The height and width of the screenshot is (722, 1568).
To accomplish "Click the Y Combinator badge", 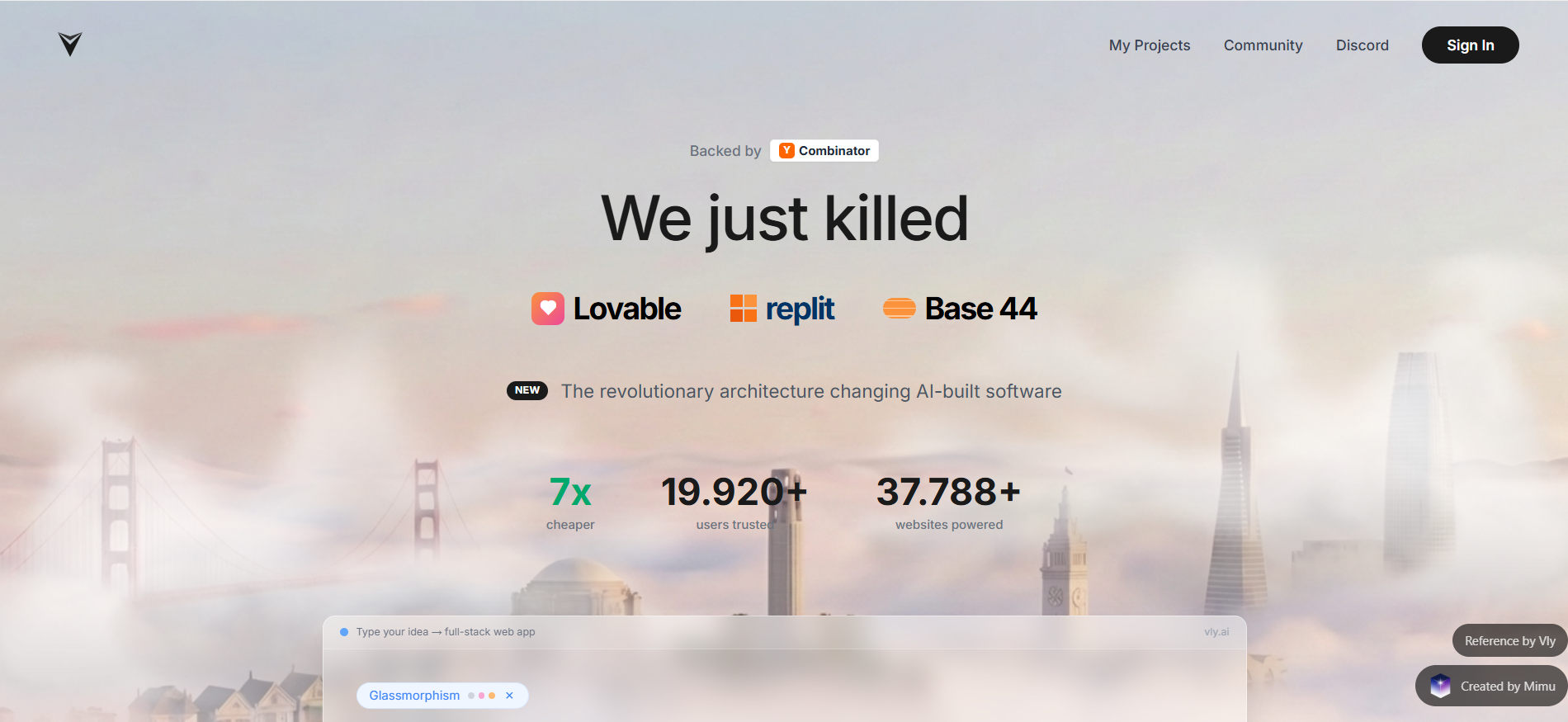I will pos(824,151).
